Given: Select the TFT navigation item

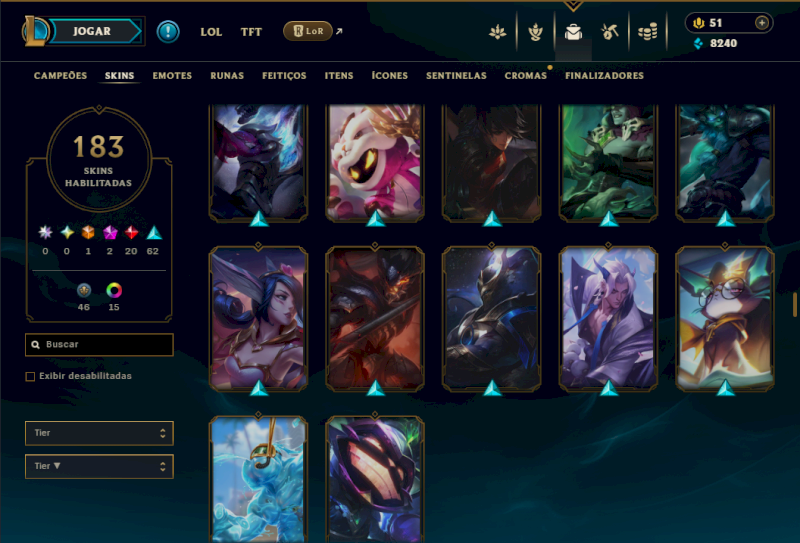Looking at the screenshot, I should pos(251,32).
